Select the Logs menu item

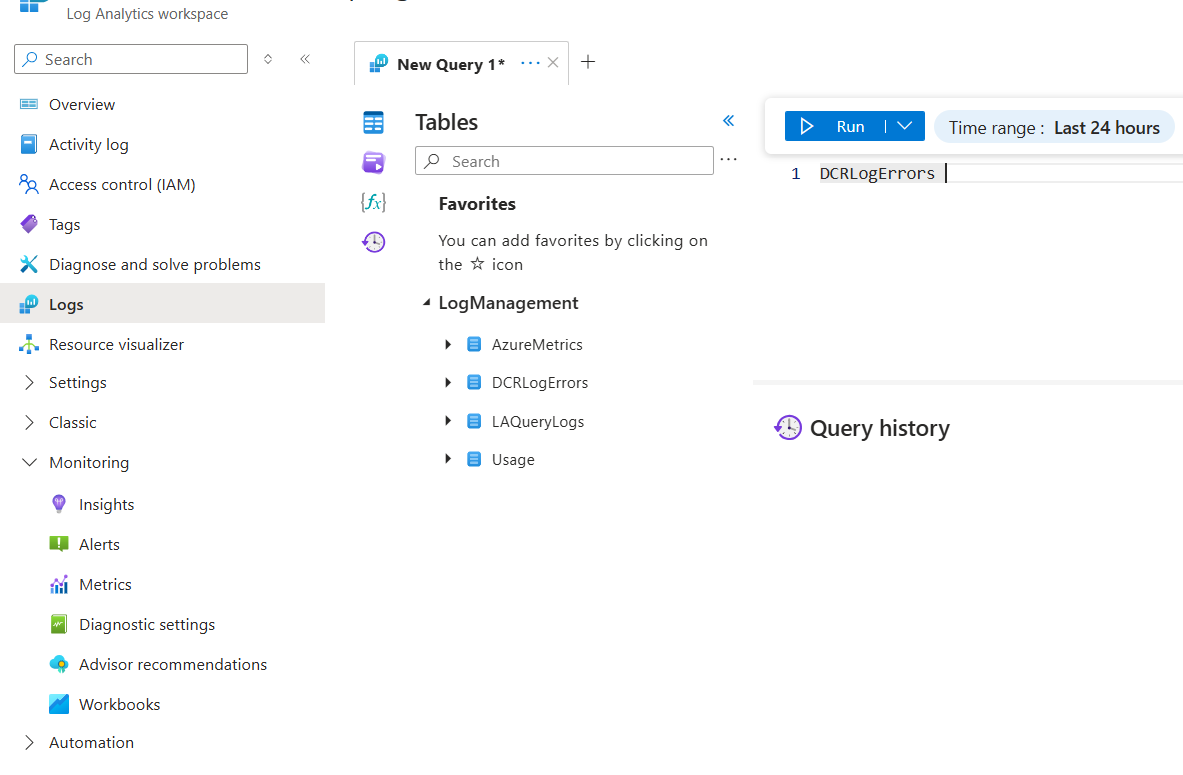pos(162,303)
